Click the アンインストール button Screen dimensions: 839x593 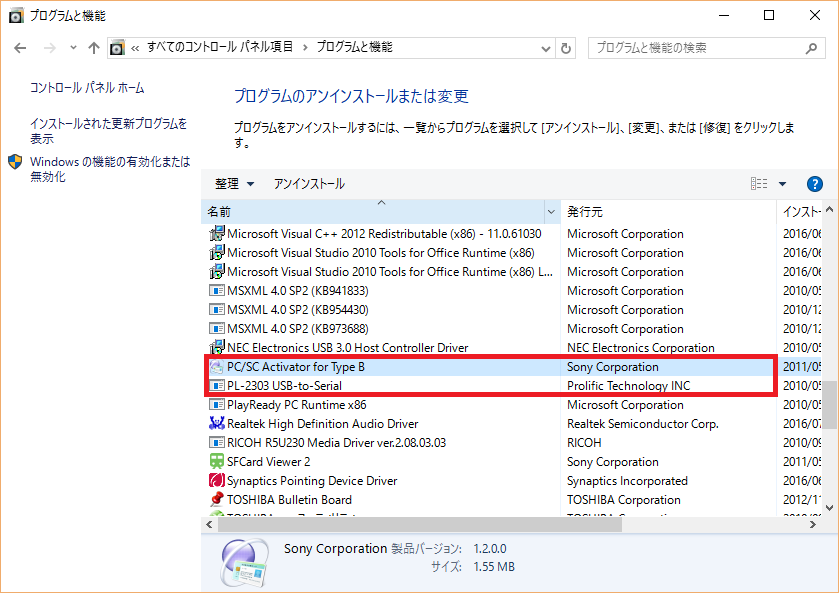click(309, 184)
